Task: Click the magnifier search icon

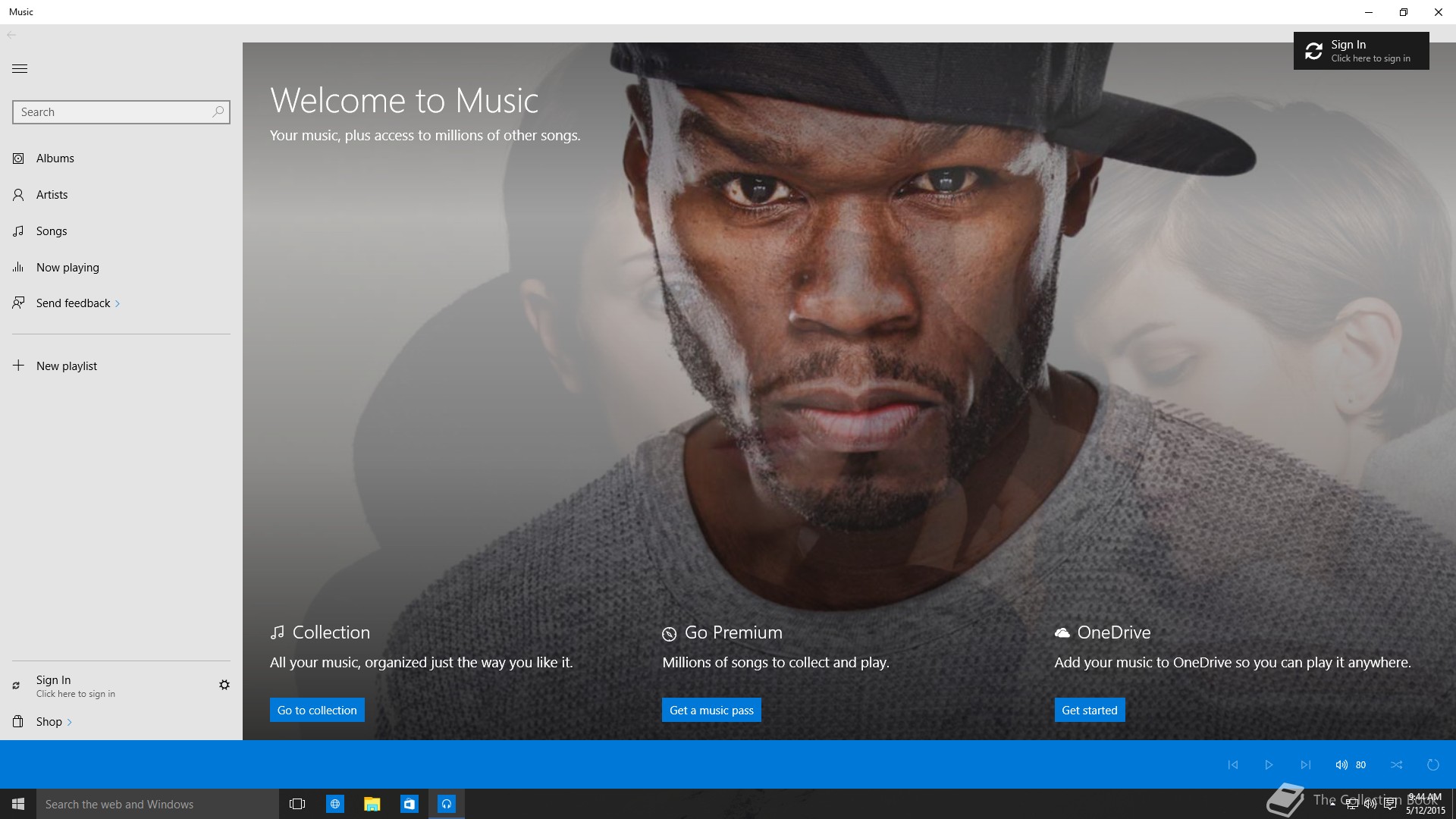Action: click(218, 111)
